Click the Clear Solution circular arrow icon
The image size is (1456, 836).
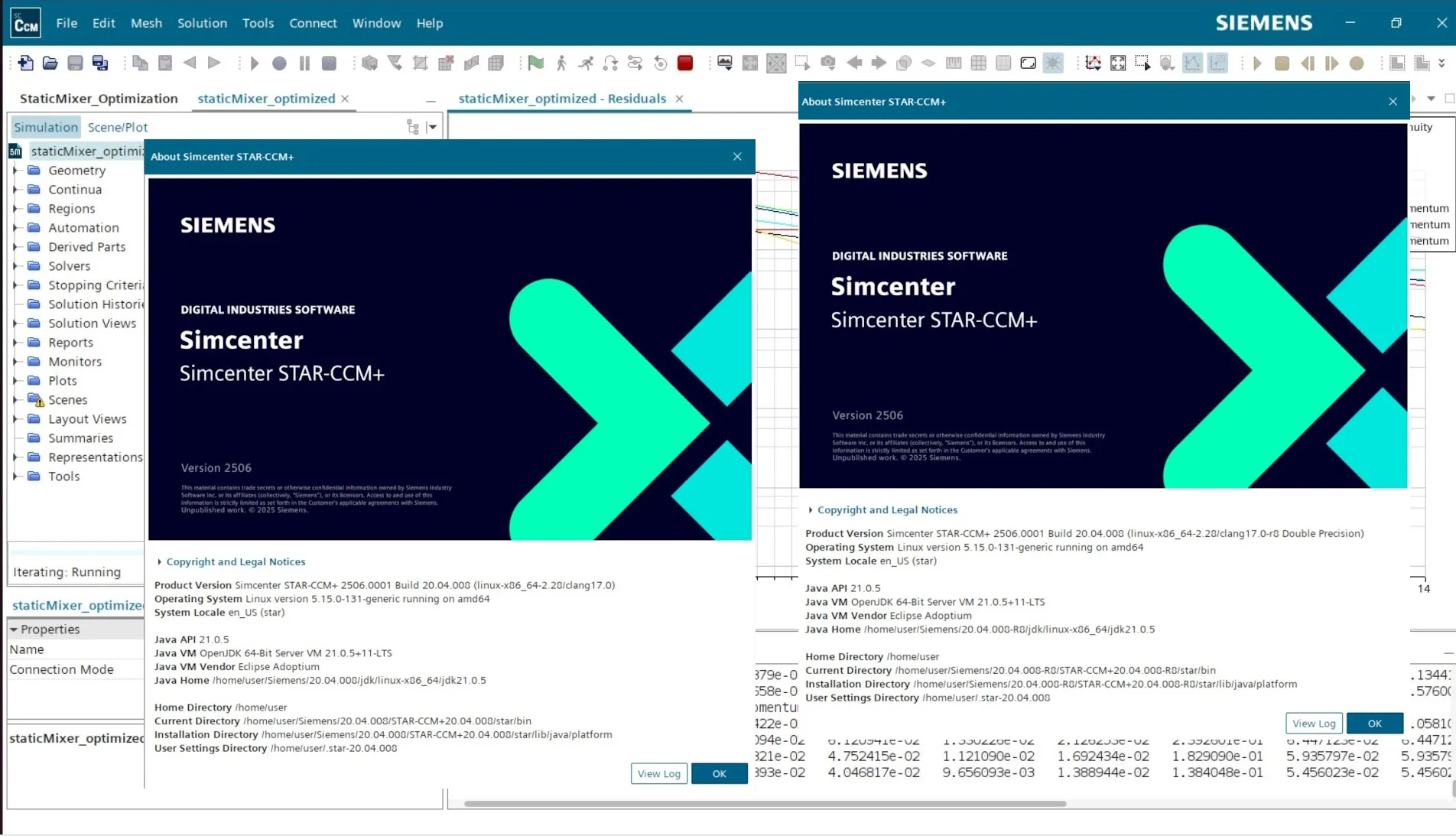[661, 63]
